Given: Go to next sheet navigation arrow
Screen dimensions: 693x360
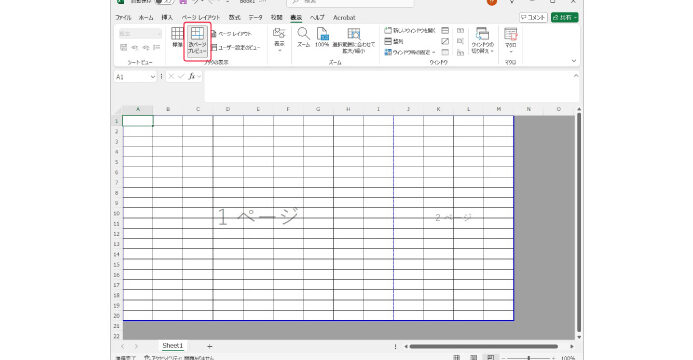Looking at the screenshot, I should [136, 347].
